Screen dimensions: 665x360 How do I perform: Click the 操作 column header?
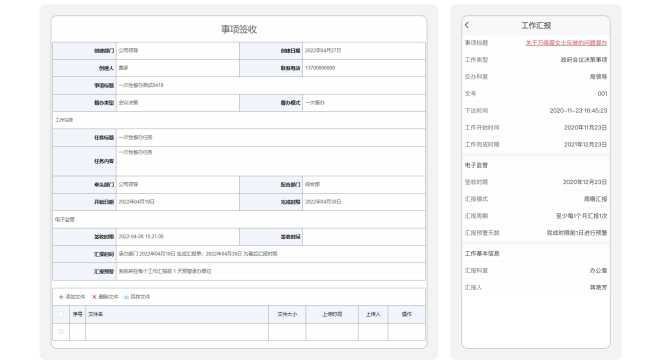coord(407,314)
